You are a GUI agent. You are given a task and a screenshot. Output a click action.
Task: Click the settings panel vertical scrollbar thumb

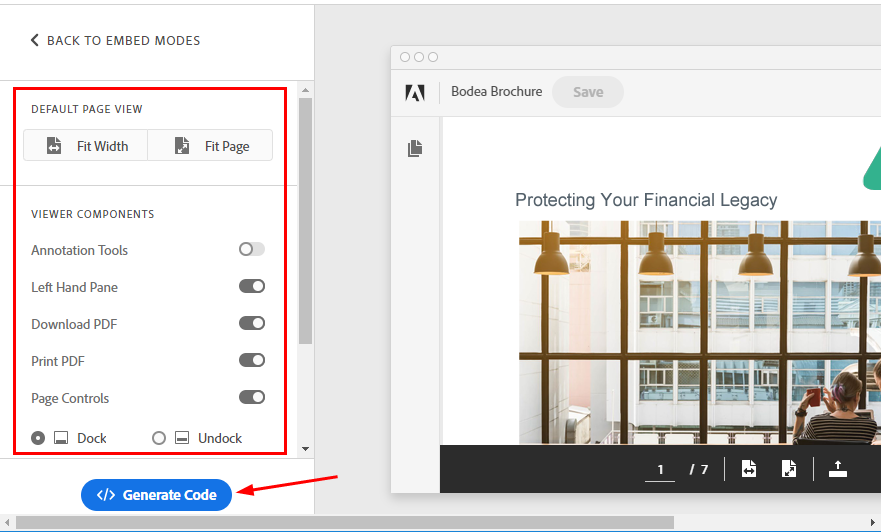click(x=305, y=221)
